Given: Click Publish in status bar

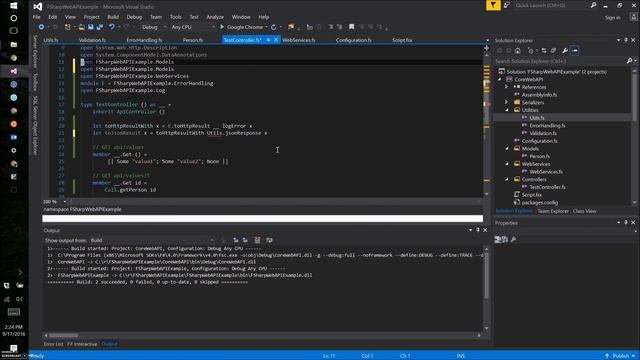Looking at the screenshot, I should [x=620, y=356].
